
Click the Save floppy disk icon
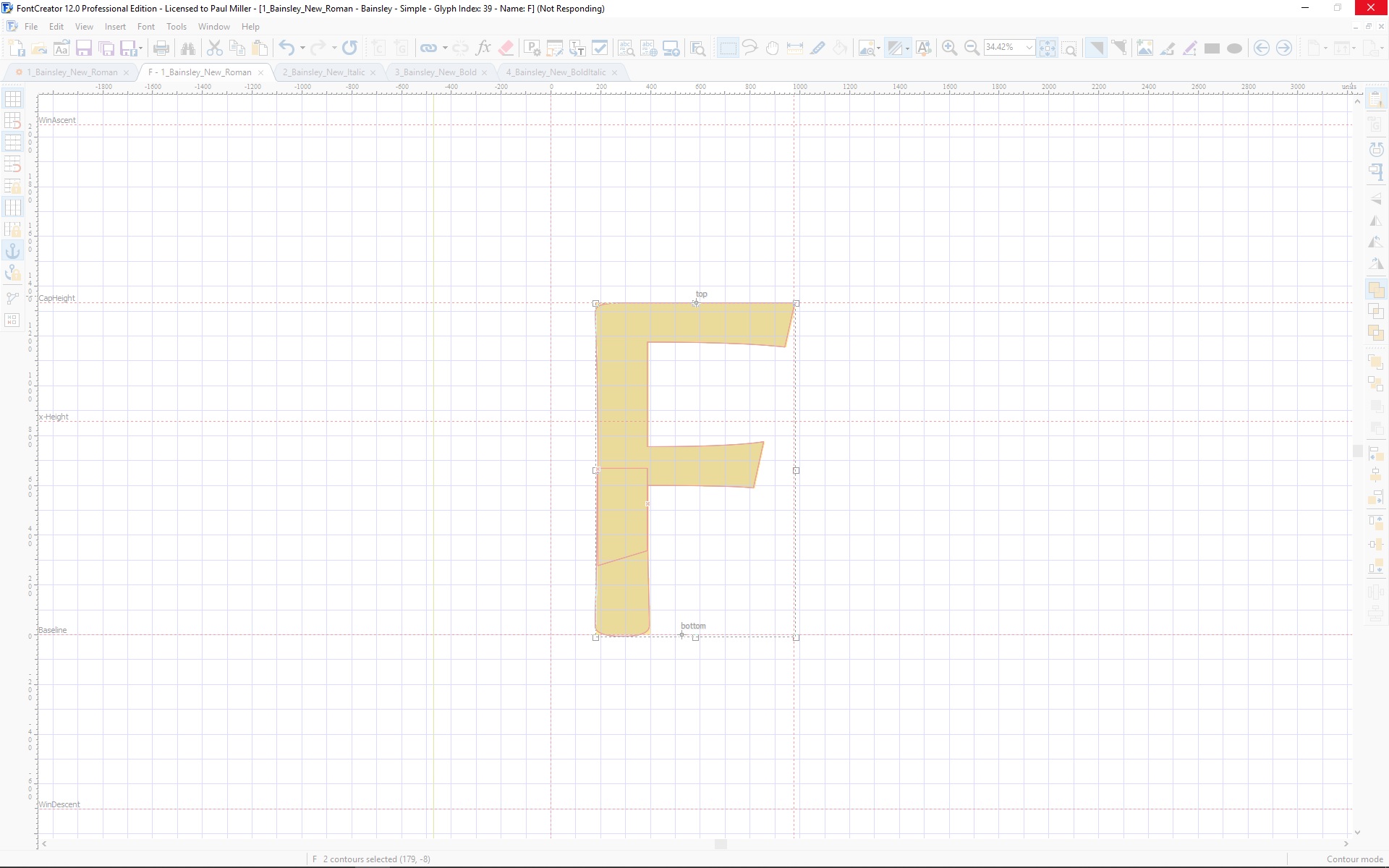[x=84, y=48]
